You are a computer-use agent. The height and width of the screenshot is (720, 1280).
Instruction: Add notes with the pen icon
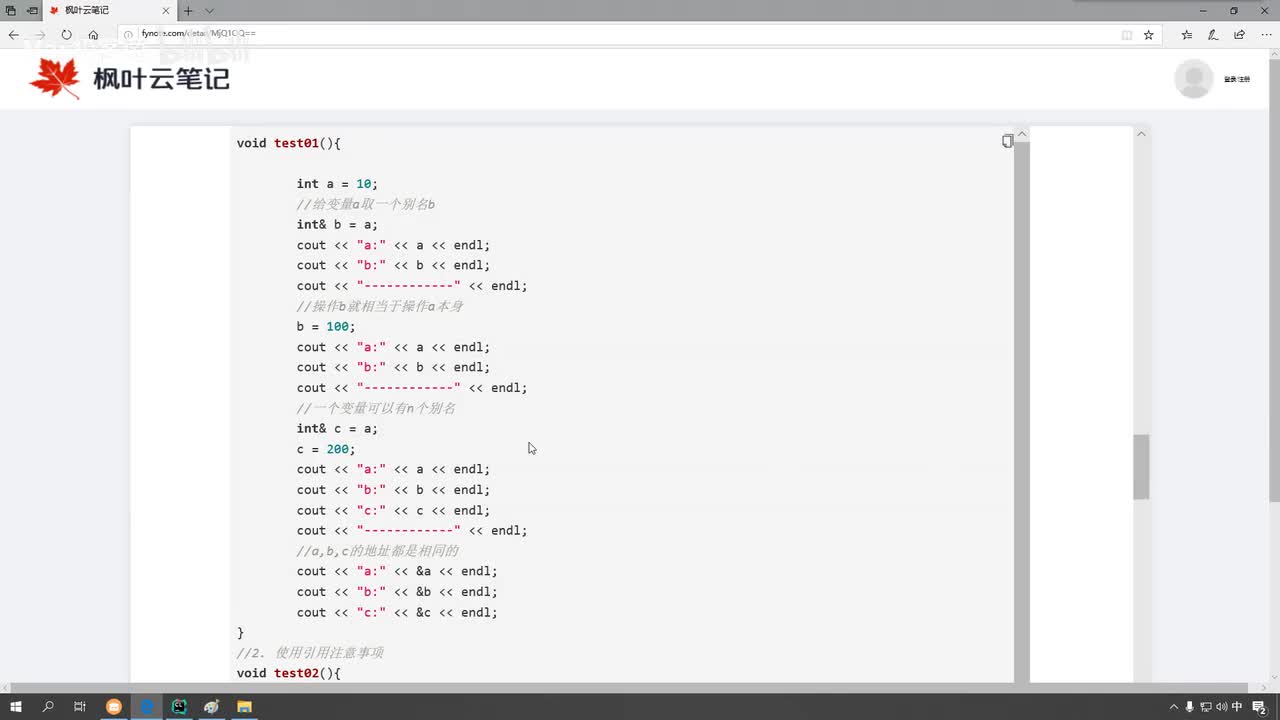pyautogui.click(x=1213, y=34)
